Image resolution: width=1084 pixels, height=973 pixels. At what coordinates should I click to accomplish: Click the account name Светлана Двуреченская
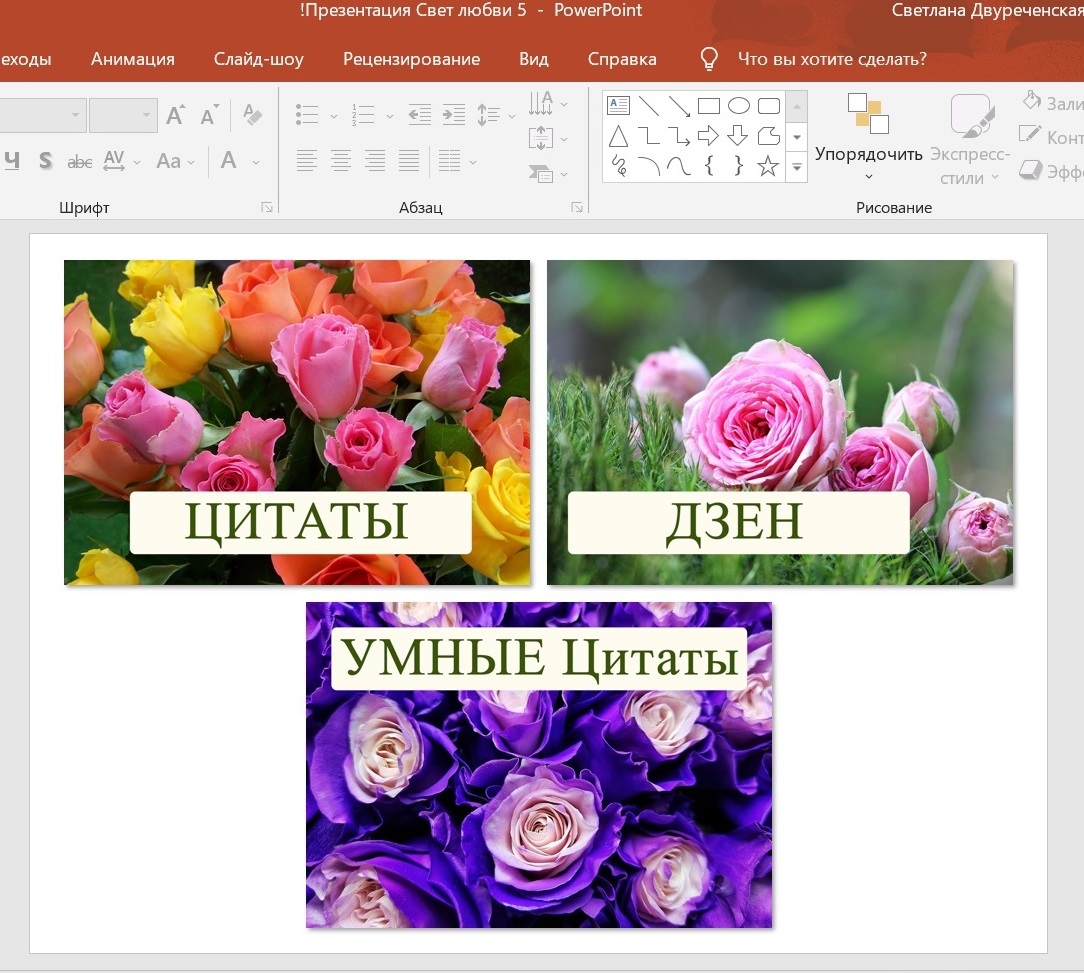[987, 10]
